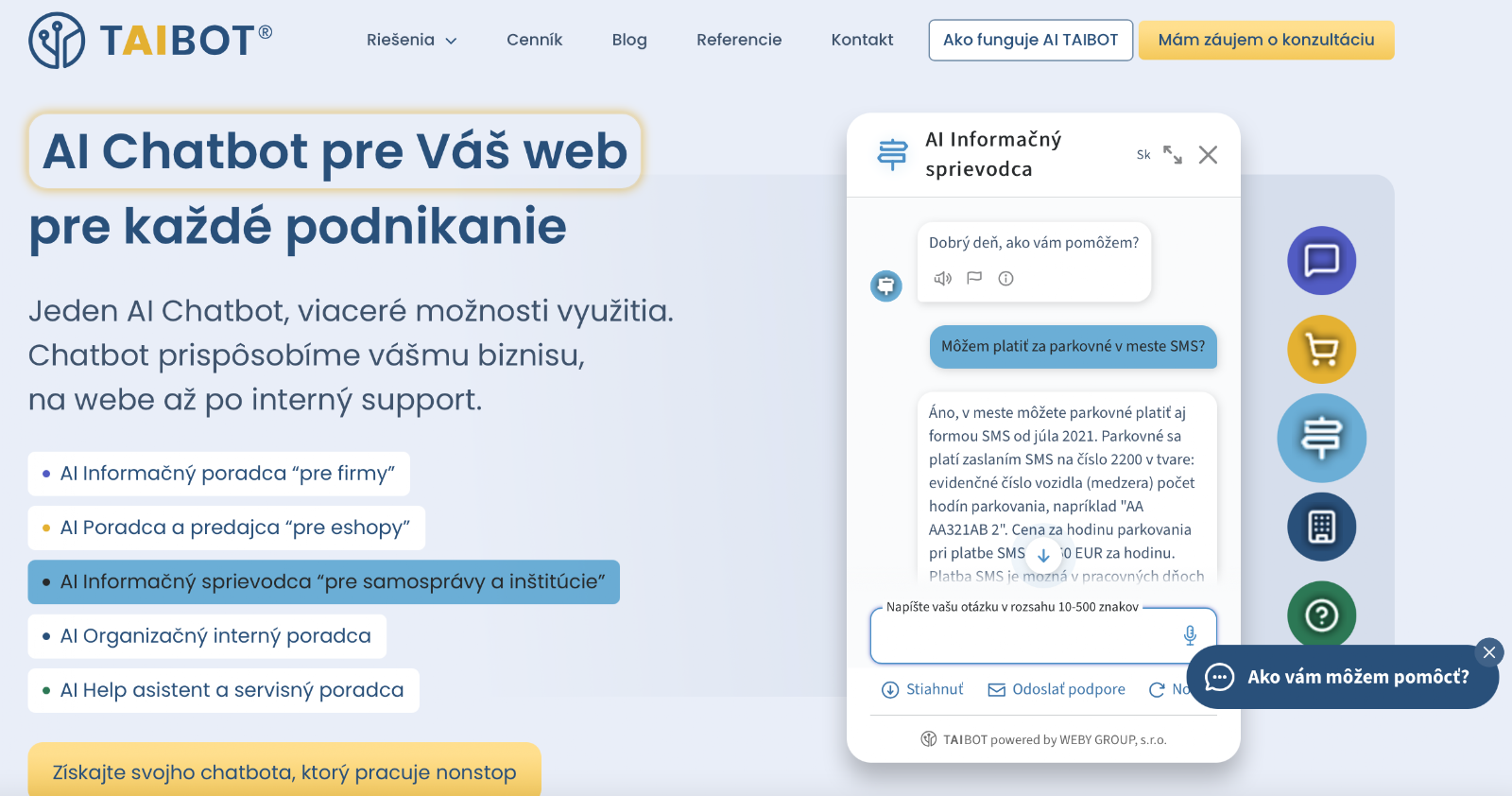Click Ako funguje AI TAIBOT button
The height and width of the screenshot is (796, 1512).
pyautogui.click(x=1030, y=40)
